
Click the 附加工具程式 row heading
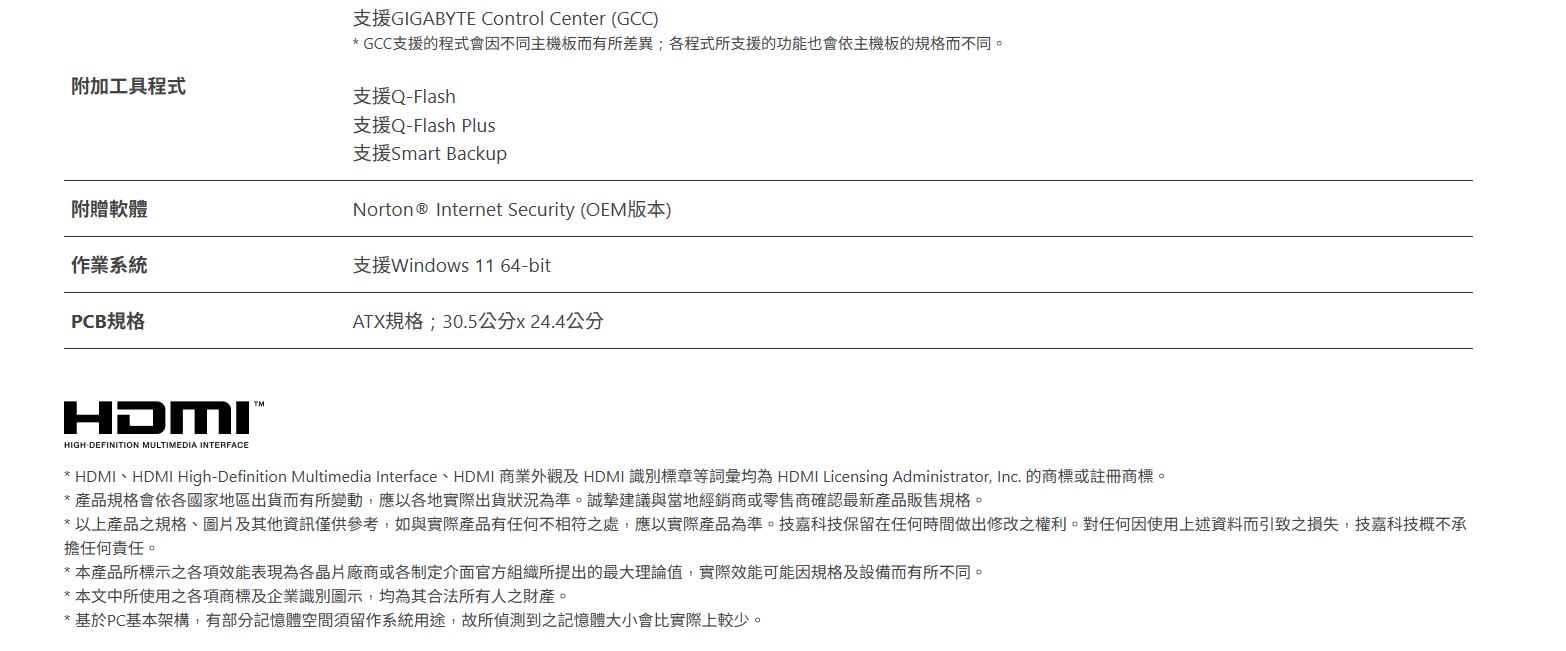coord(128,86)
